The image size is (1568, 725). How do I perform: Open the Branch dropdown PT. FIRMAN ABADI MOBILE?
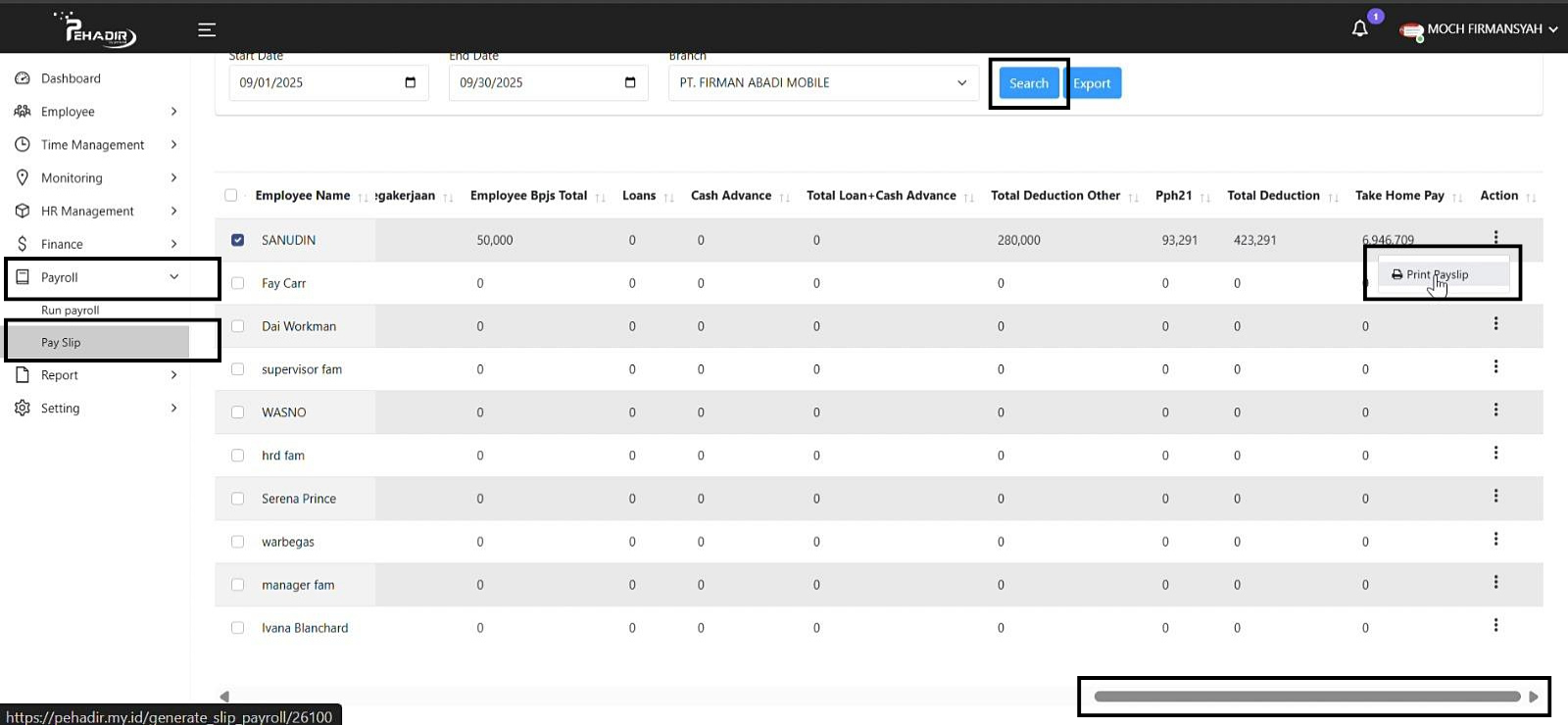point(823,83)
